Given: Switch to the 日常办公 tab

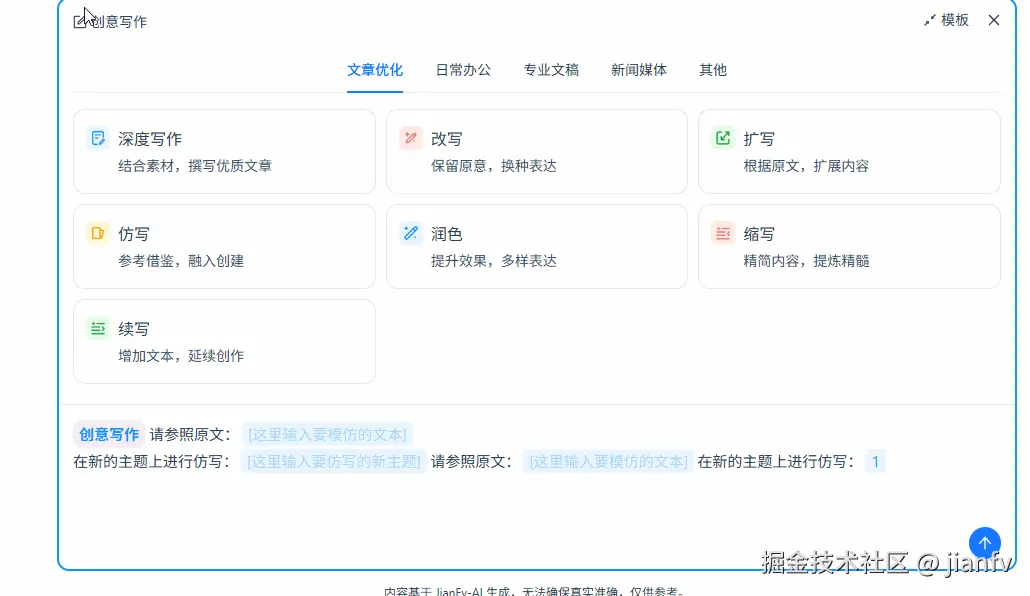Looking at the screenshot, I should tap(463, 70).
